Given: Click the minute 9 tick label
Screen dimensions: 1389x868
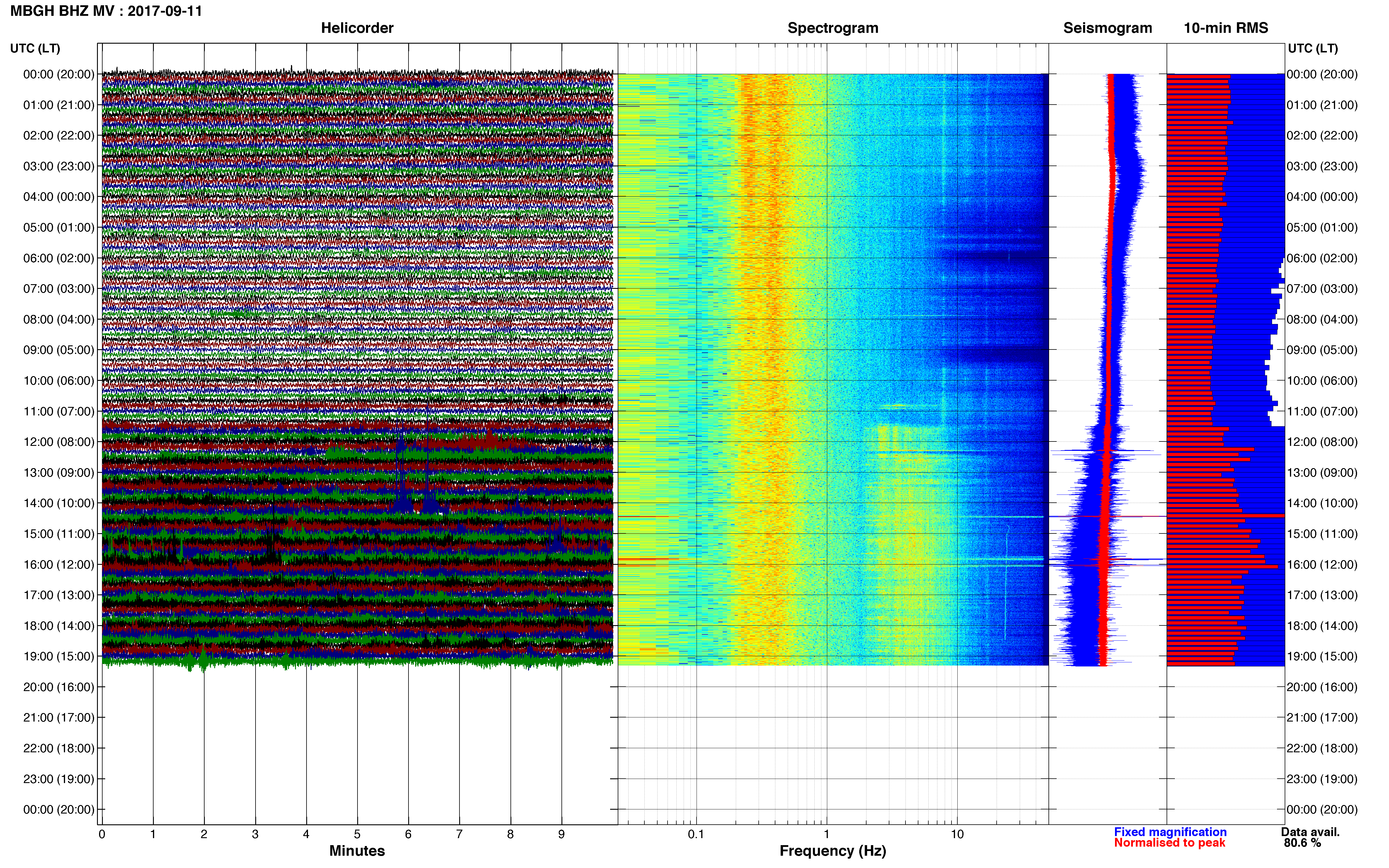Looking at the screenshot, I should 561,834.
